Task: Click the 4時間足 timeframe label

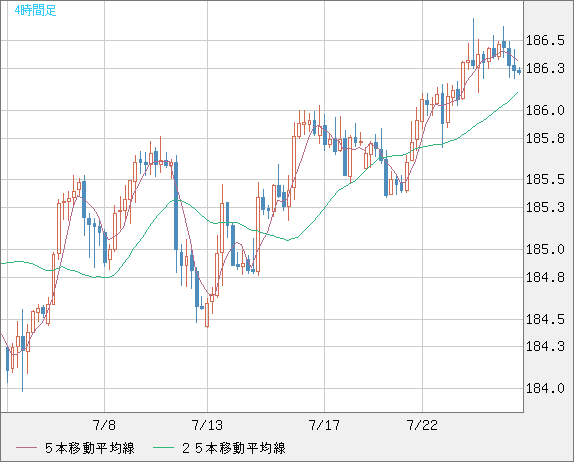Action: [36, 10]
